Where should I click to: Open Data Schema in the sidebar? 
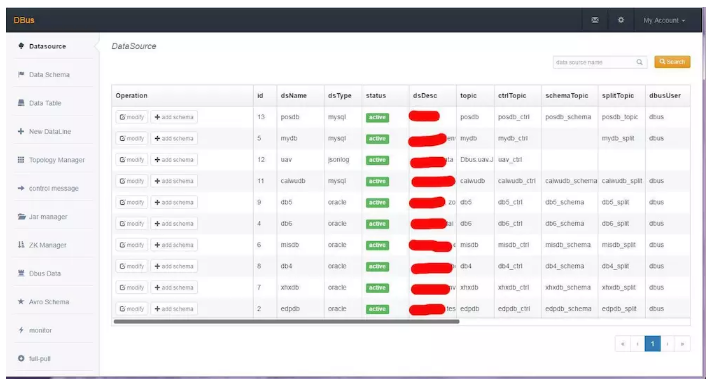tap(49, 74)
